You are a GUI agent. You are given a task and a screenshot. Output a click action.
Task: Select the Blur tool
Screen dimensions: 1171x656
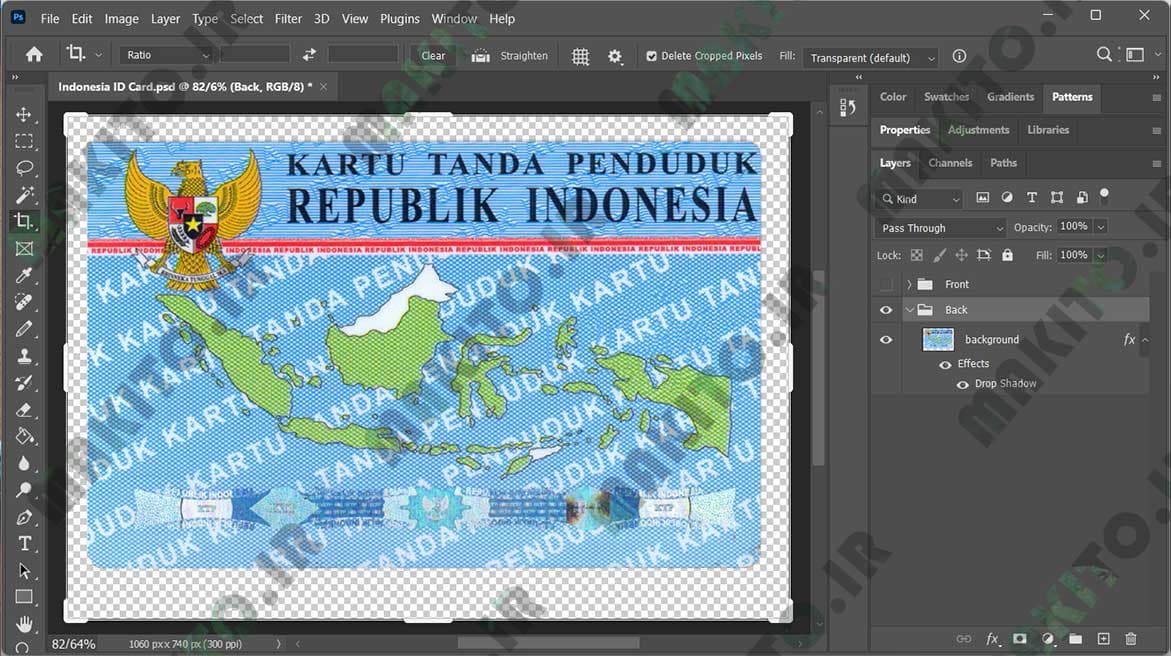pyautogui.click(x=24, y=463)
